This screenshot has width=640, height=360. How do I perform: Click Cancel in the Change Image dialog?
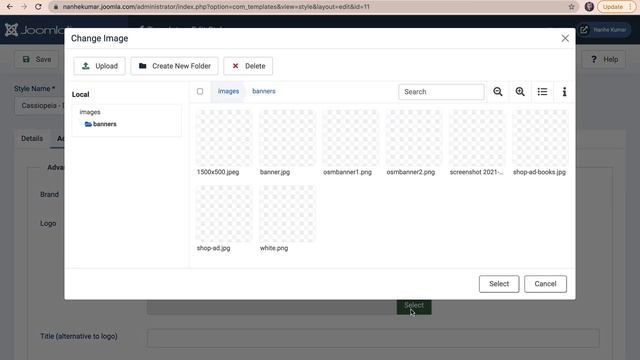tap(545, 284)
